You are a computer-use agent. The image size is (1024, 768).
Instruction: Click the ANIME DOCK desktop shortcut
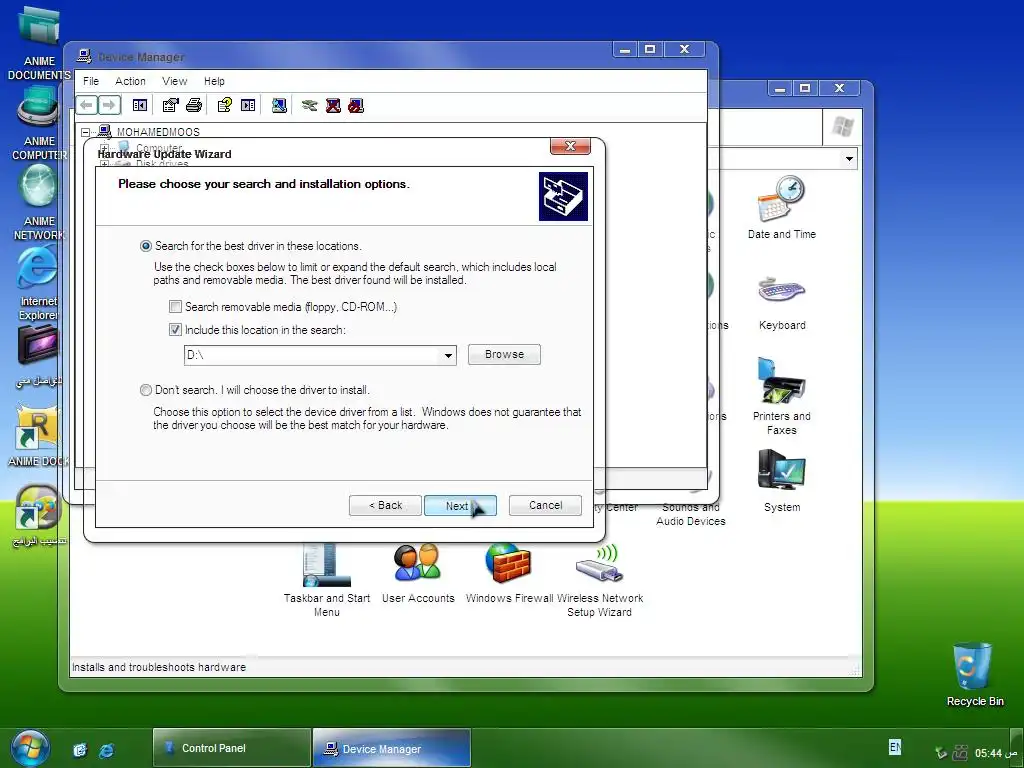click(x=38, y=436)
